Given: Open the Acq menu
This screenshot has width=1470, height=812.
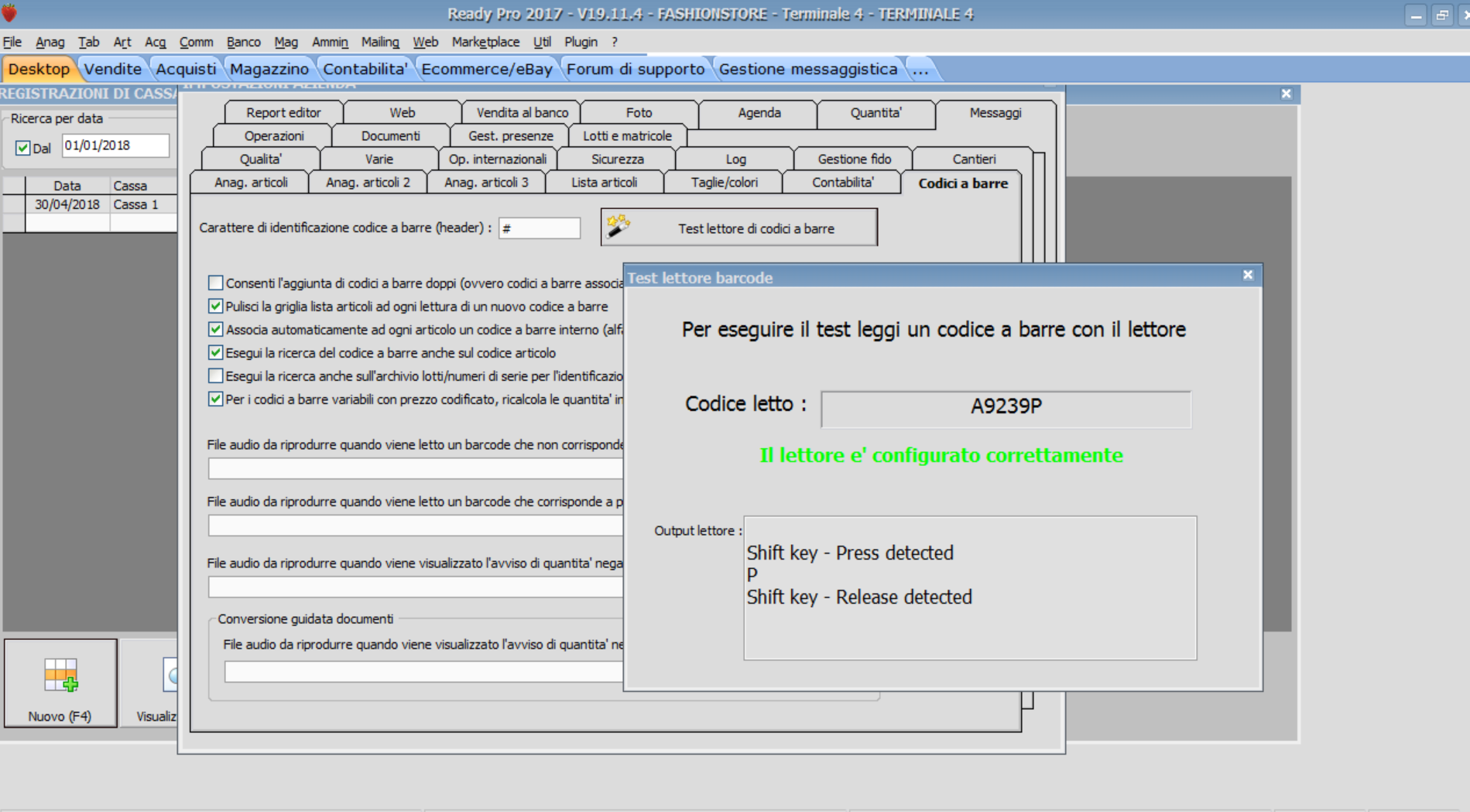Looking at the screenshot, I should point(156,42).
